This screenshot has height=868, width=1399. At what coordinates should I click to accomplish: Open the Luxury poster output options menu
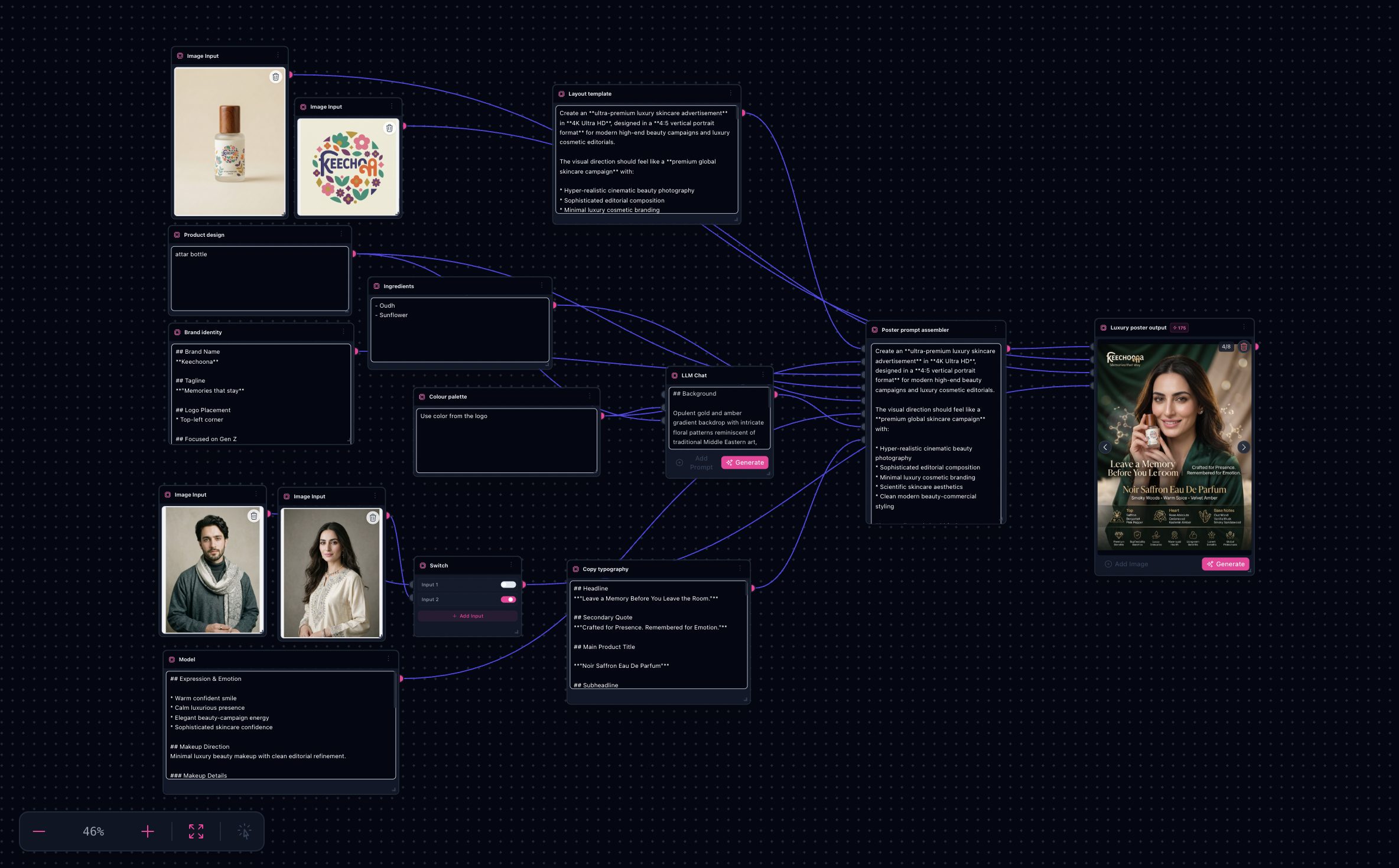[1244, 327]
